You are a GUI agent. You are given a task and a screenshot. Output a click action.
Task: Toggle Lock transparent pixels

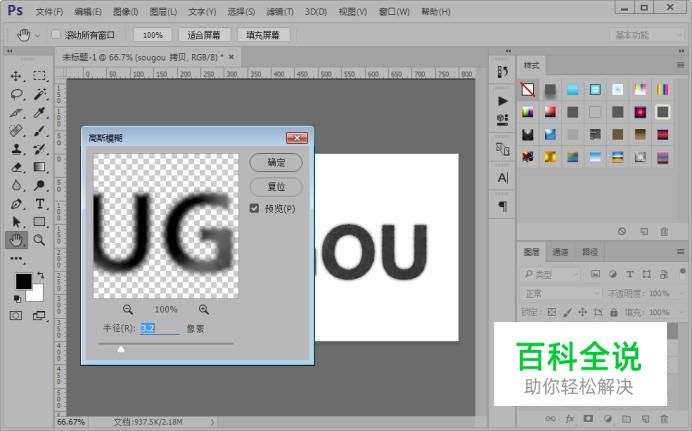click(x=552, y=312)
